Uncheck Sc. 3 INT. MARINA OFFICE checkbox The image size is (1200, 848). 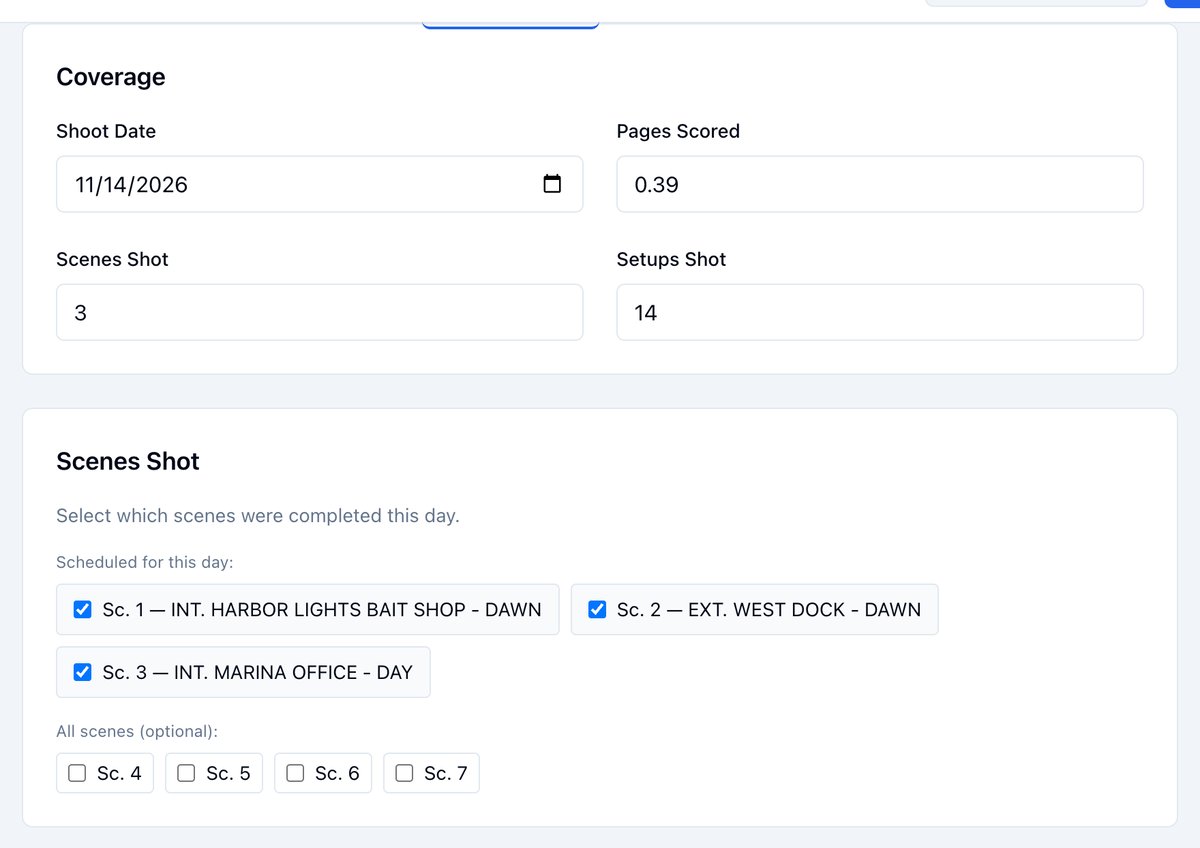pyautogui.click(x=83, y=672)
